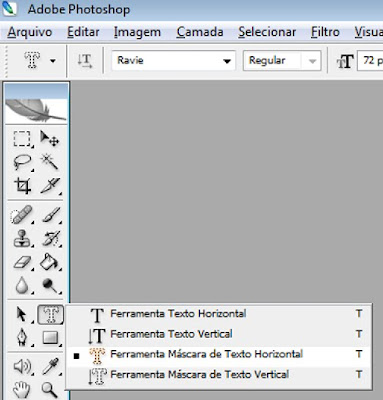383x400 pixels.
Task: Expand the tool preset picker arrow
Action: [x=53, y=61]
